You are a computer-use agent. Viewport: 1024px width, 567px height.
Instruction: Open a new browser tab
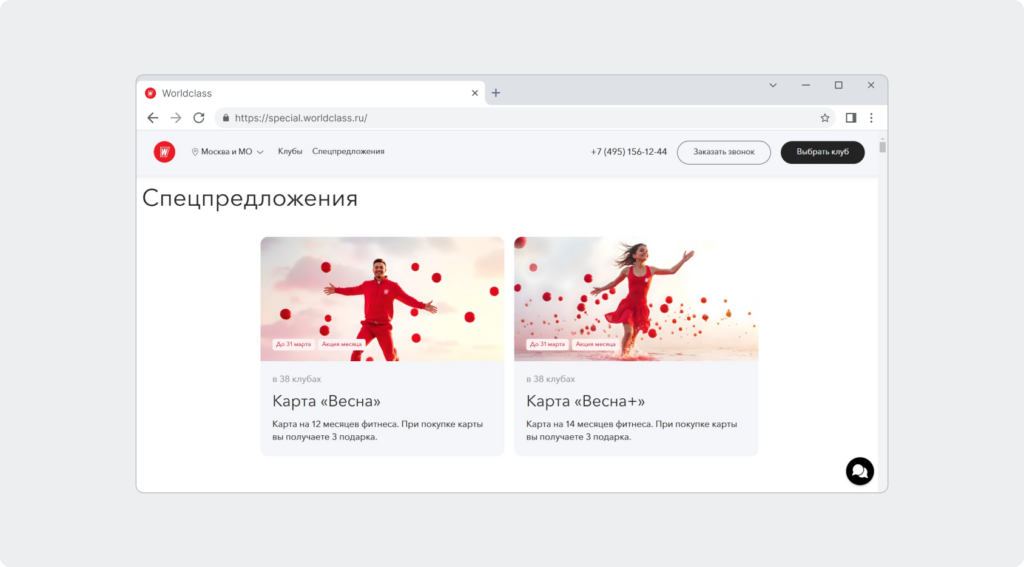pyautogui.click(x=496, y=93)
